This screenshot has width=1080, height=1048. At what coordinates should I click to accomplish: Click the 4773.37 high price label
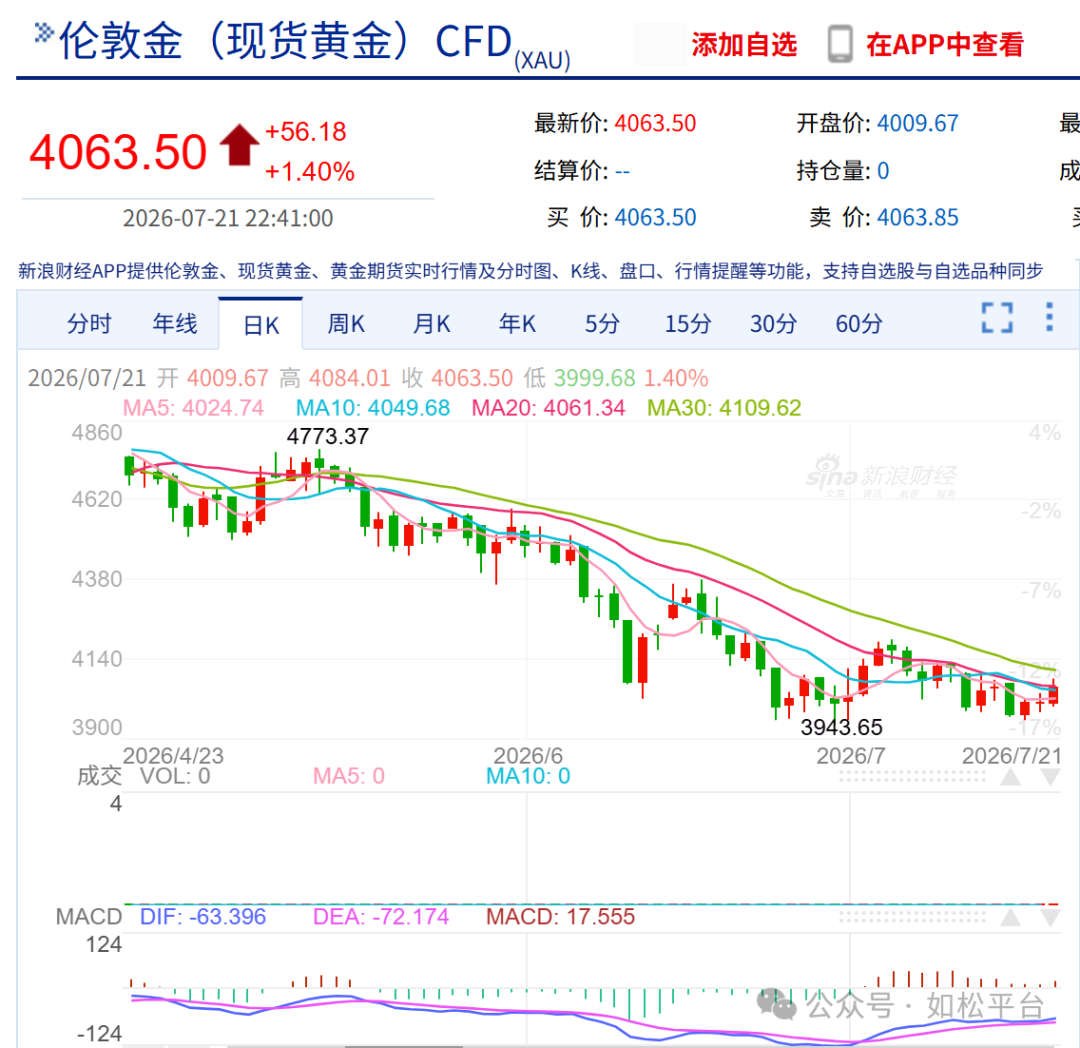[328, 436]
